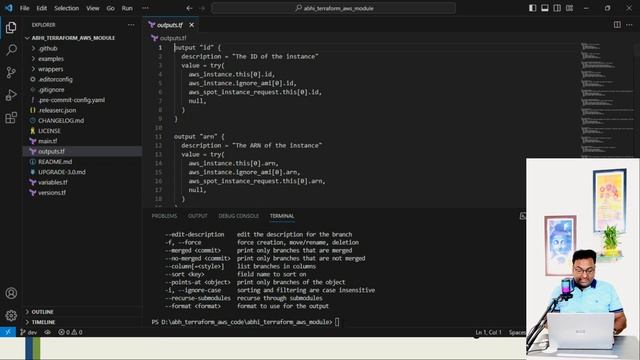Click the remote window indicator in status bar
This screenshot has width=640, height=360.
(8, 332)
